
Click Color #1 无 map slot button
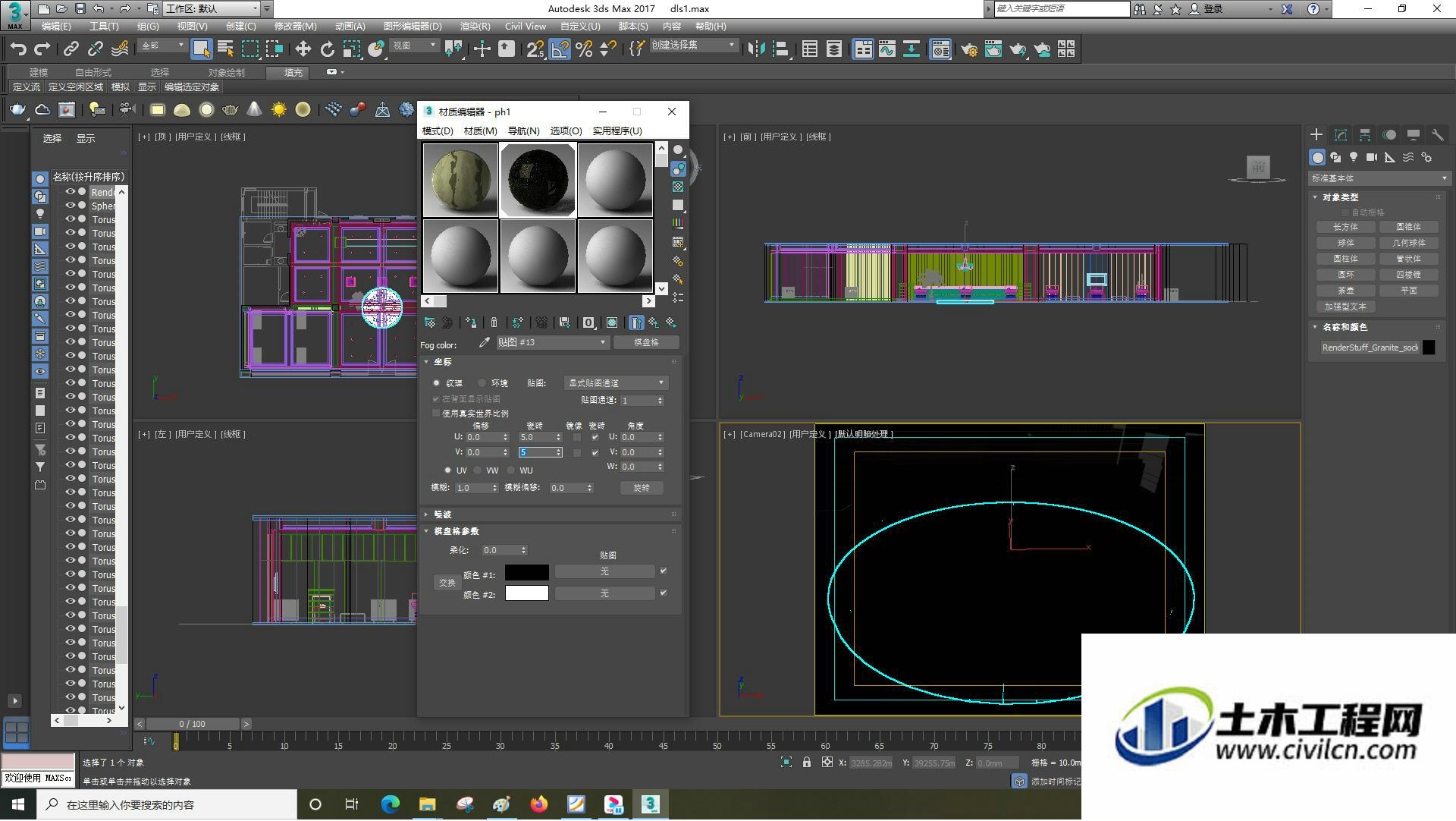click(604, 571)
